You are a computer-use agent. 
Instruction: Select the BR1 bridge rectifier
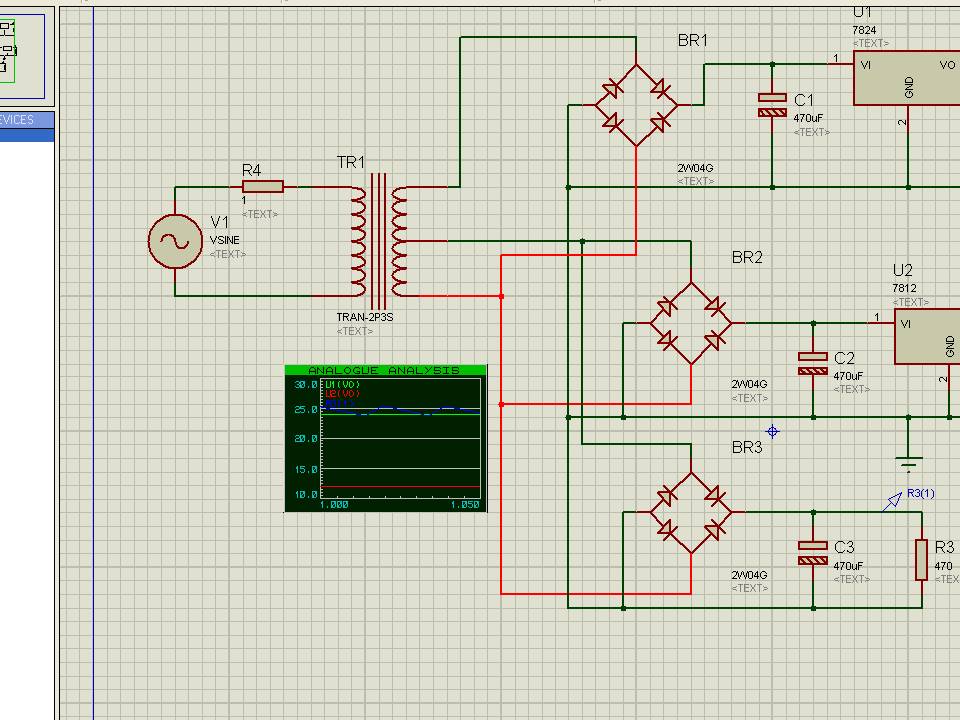(x=636, y=105)
